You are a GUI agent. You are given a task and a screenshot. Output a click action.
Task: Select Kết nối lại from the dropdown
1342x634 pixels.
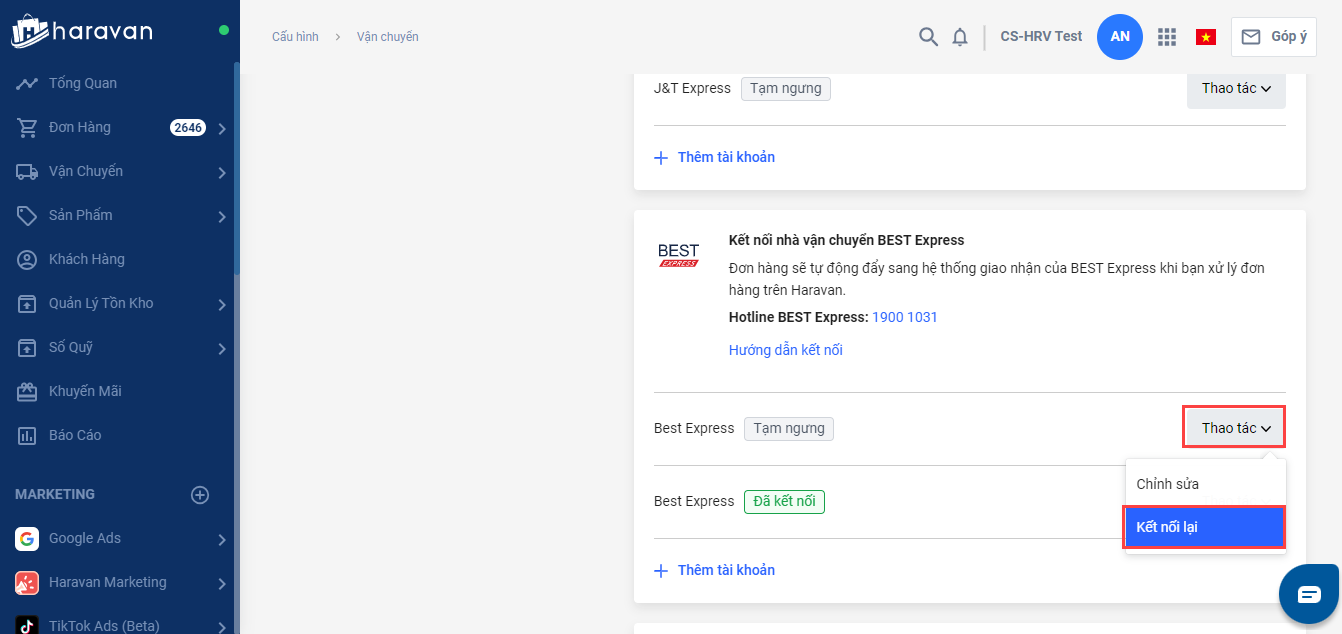pyautogui.click(x=1204, y=527)
